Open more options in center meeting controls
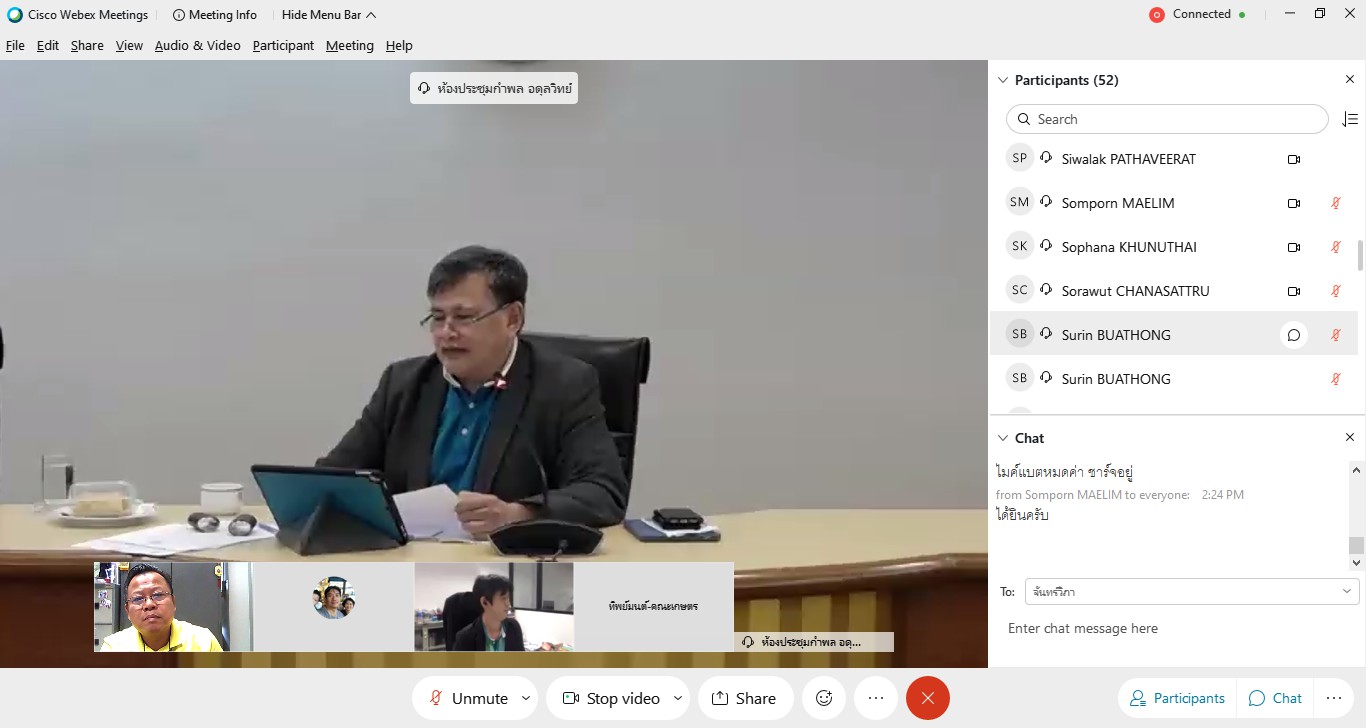The width and height of the screenshot is (1366, 728). coord(876,698)
